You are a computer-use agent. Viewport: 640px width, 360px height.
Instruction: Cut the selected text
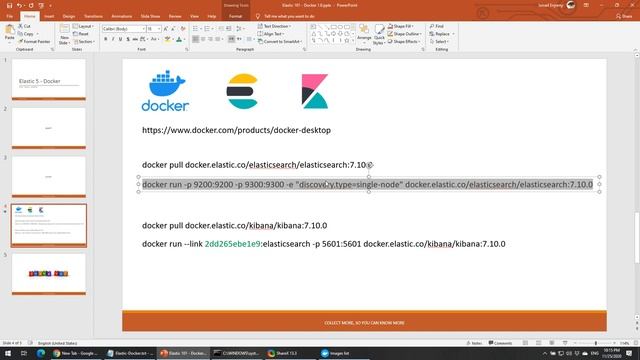[x=24, y=26]
